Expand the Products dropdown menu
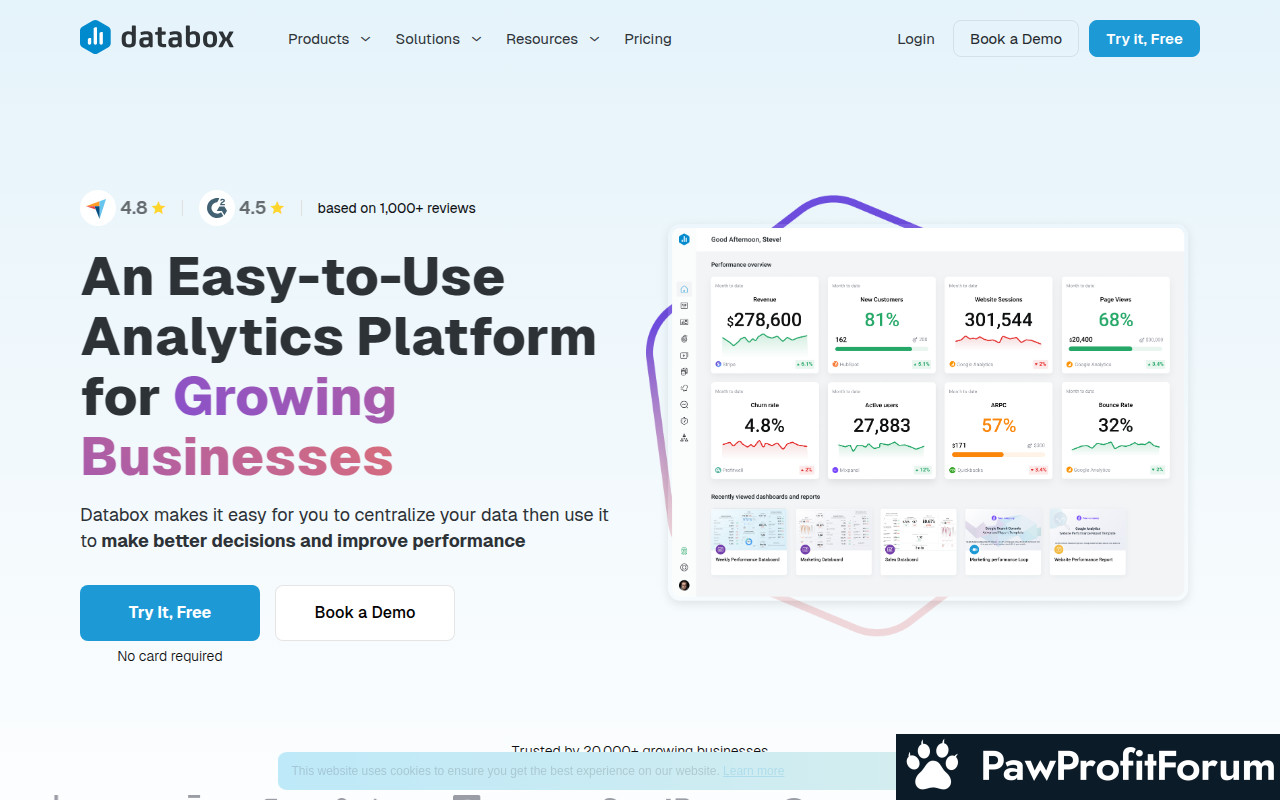 [329, 39]
